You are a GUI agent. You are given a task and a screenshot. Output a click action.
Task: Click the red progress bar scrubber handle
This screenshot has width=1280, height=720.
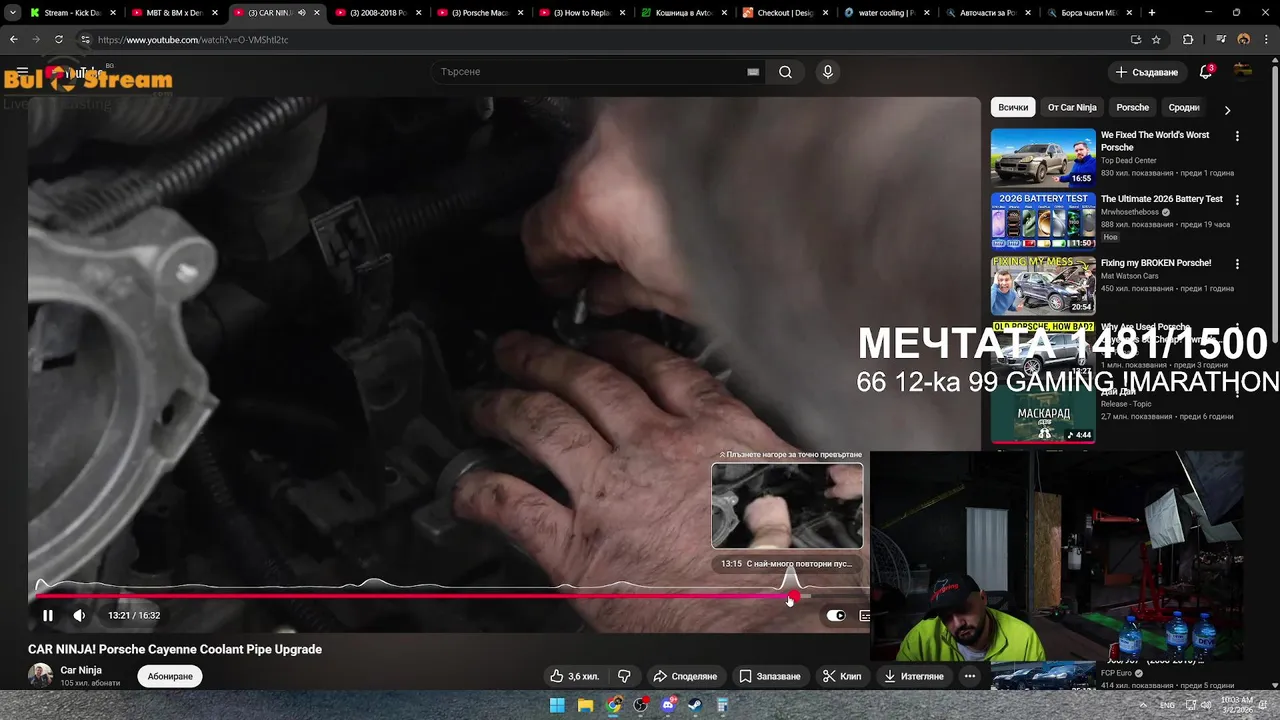(x=793, y=597)
